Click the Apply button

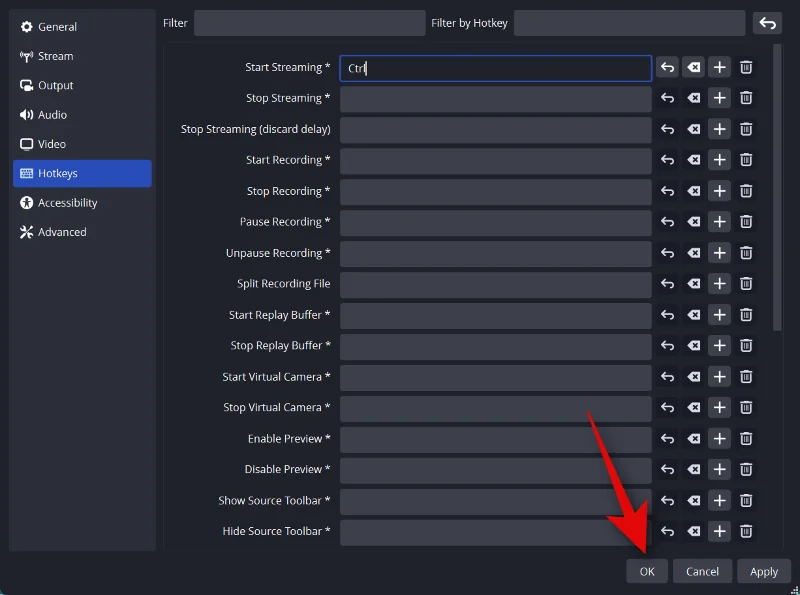(x=764, y=571)
